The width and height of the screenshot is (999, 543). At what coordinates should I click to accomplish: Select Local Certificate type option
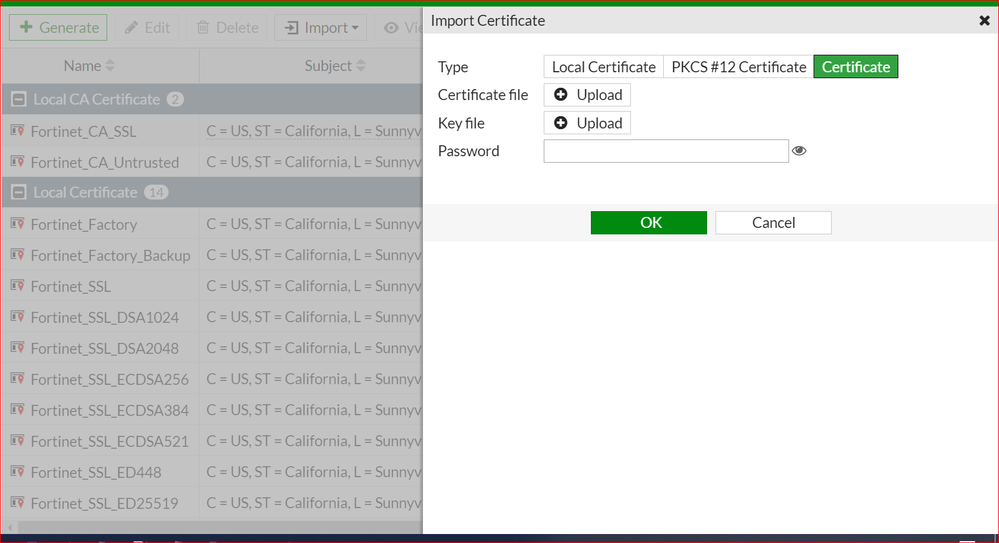[x=603, y=67]
